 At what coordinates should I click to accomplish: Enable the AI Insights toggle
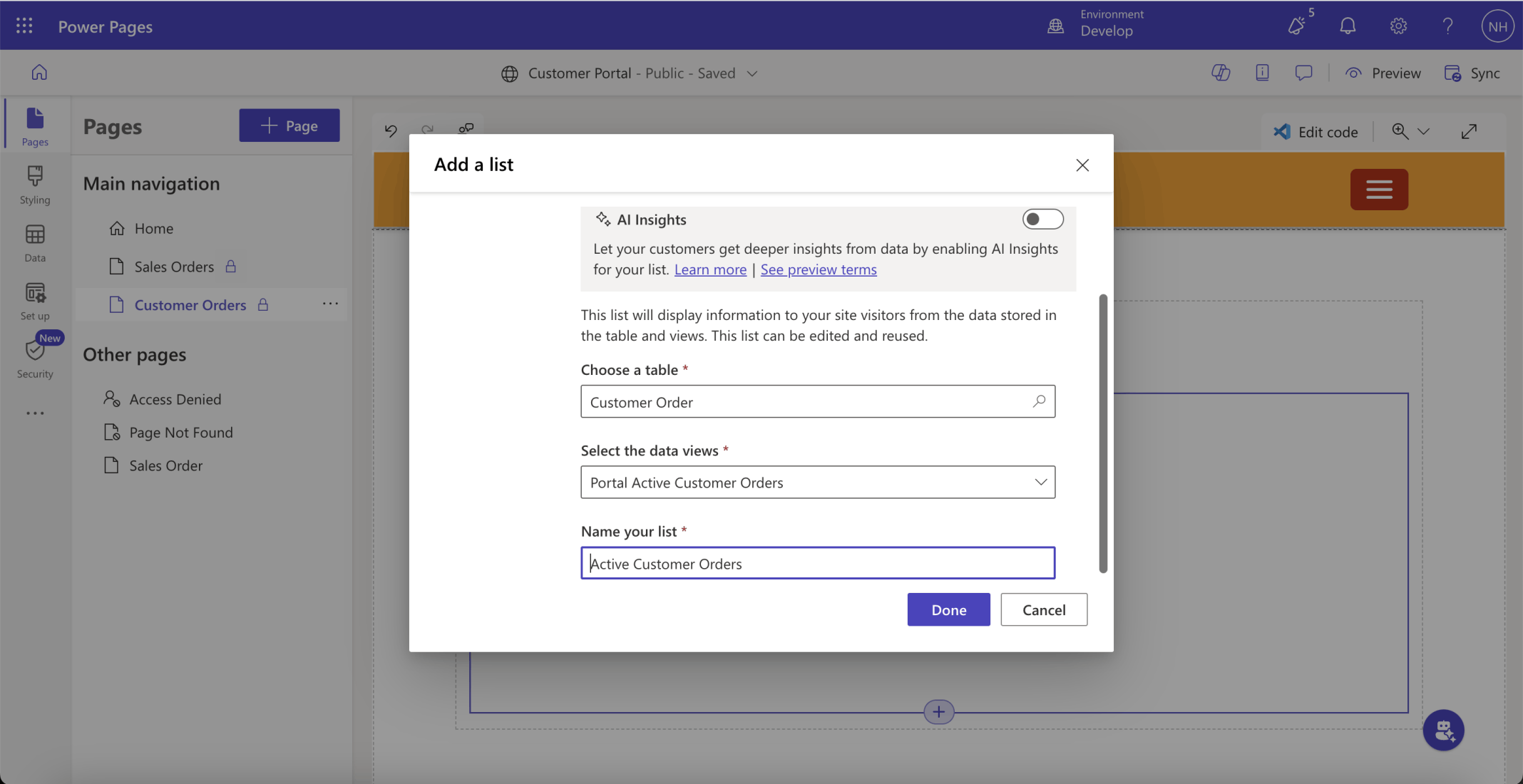tap(1042, 220)
